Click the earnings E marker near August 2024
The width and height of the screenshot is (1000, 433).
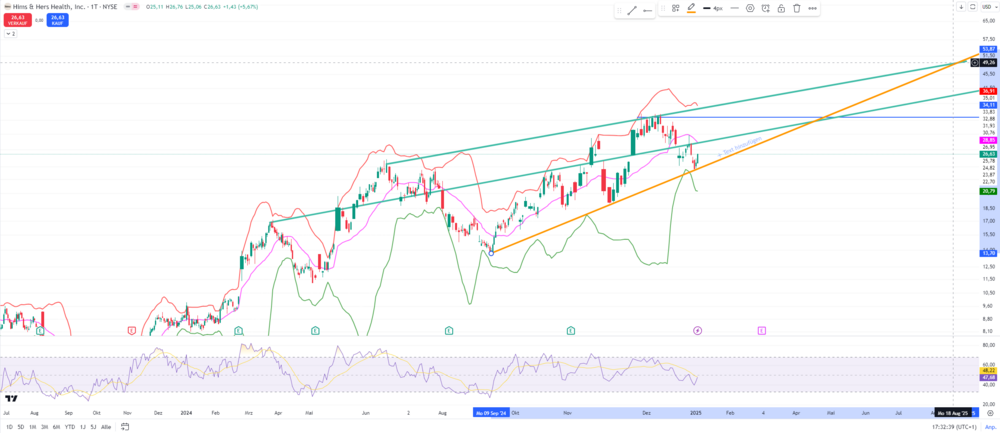point(449,330)
